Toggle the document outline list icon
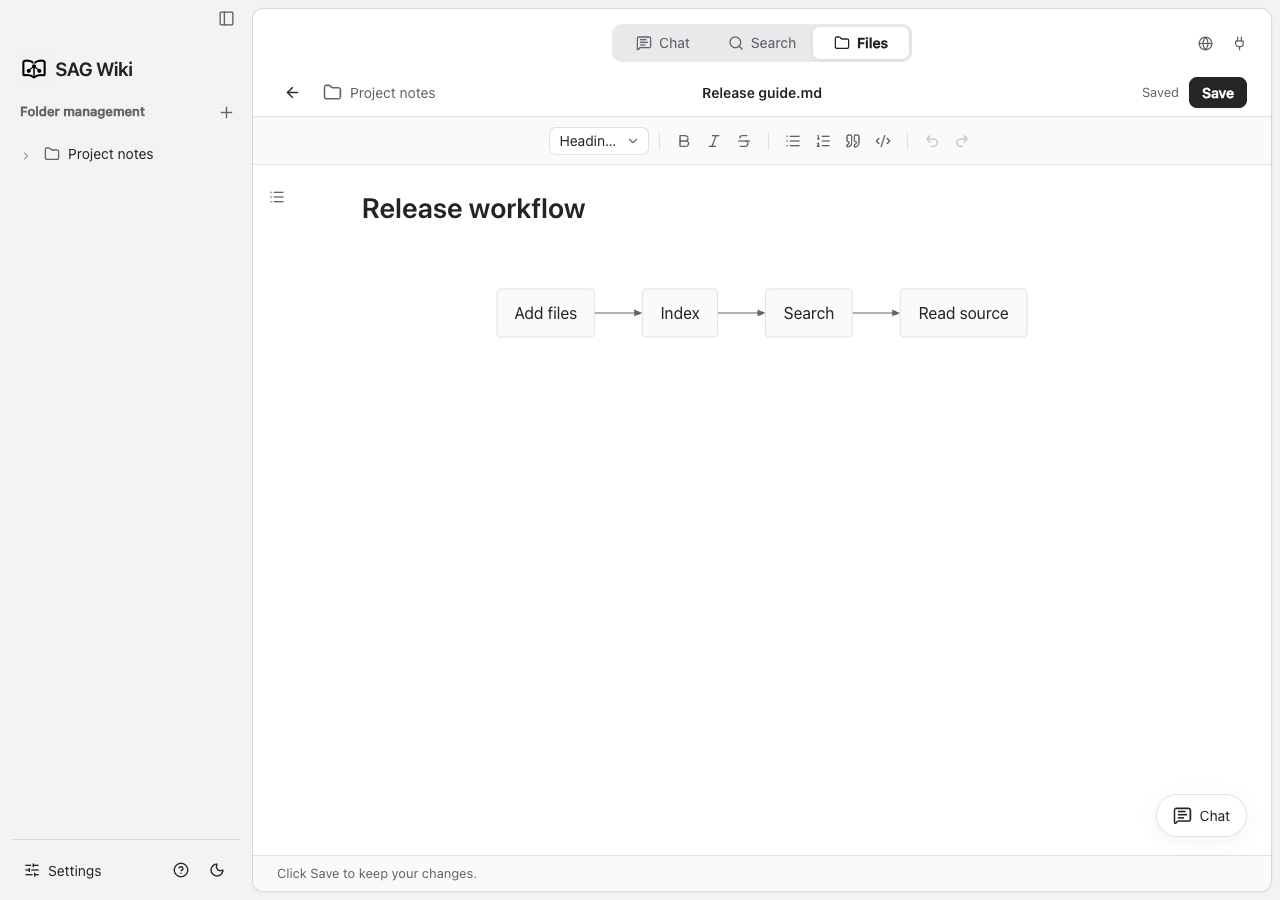Image resolution: width=1280 pixels, height=900 pixels. [x=277, y=197]
